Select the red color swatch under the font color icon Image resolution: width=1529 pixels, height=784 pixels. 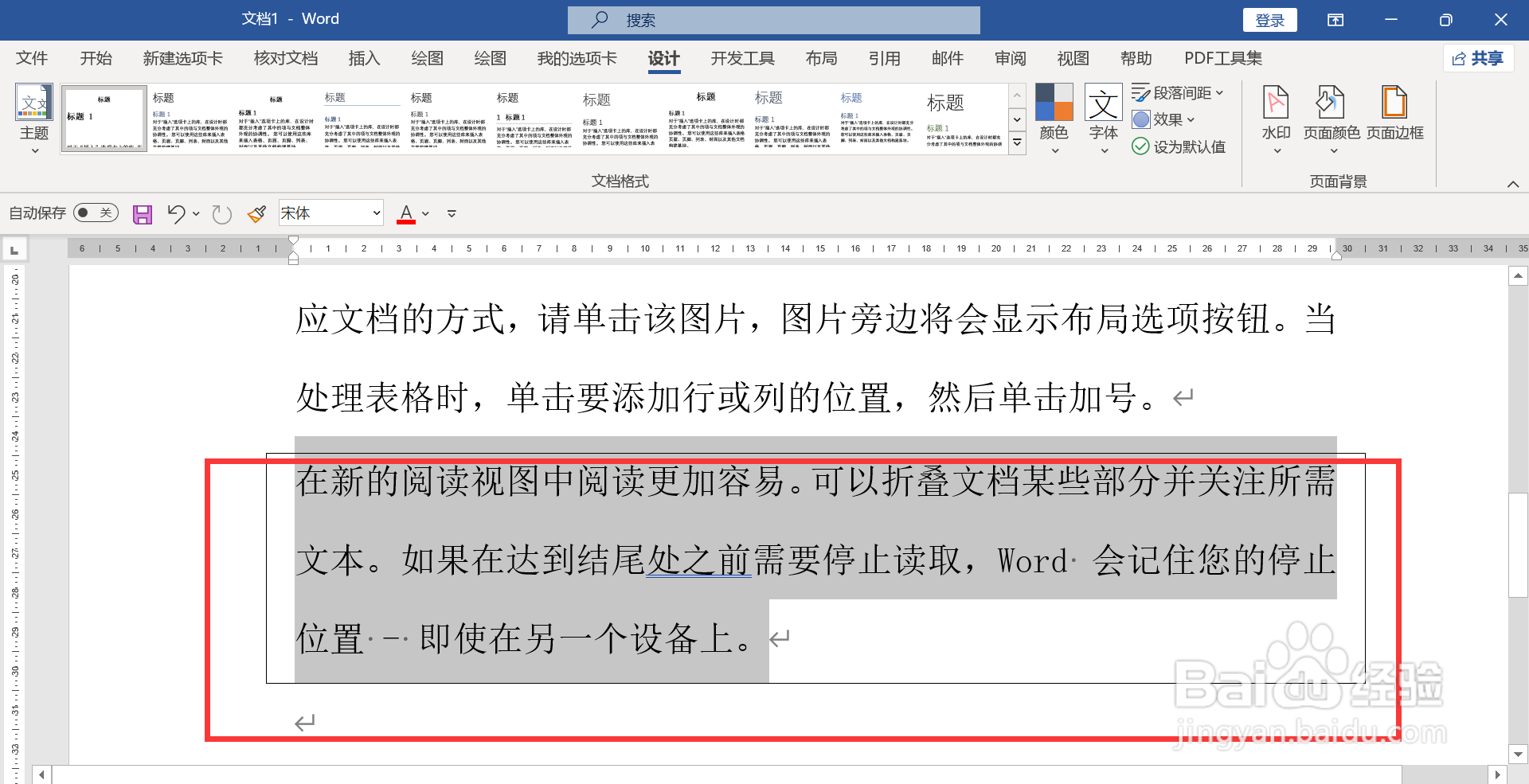(406, 220)
